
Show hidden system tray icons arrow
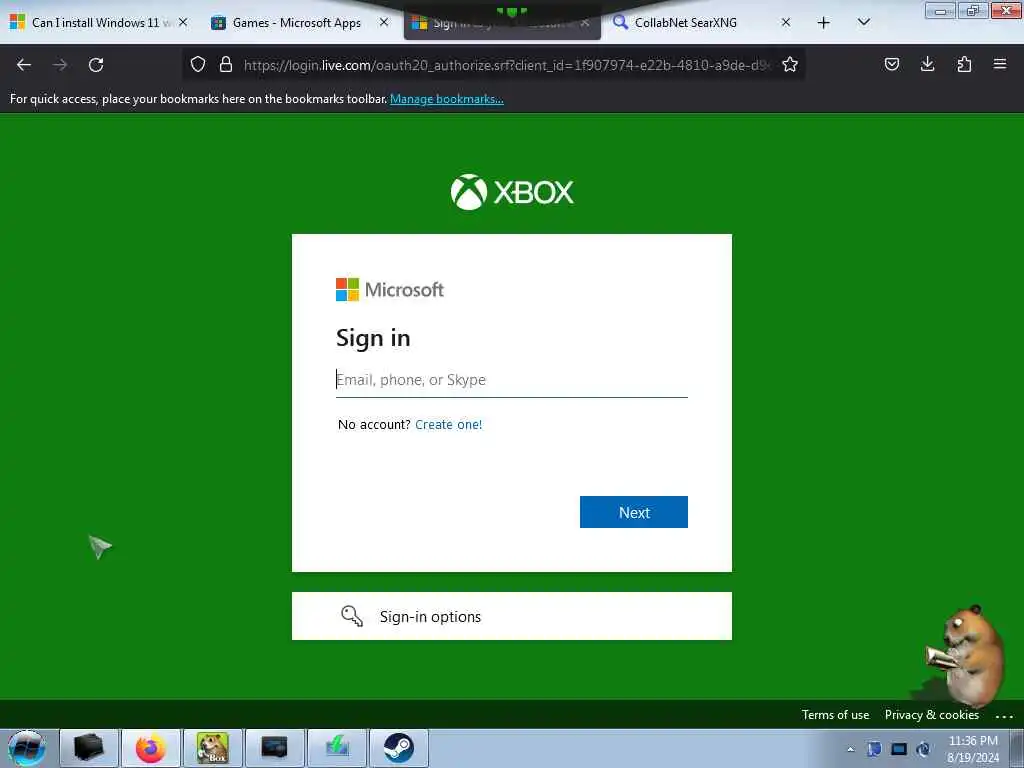pos(850,750)
